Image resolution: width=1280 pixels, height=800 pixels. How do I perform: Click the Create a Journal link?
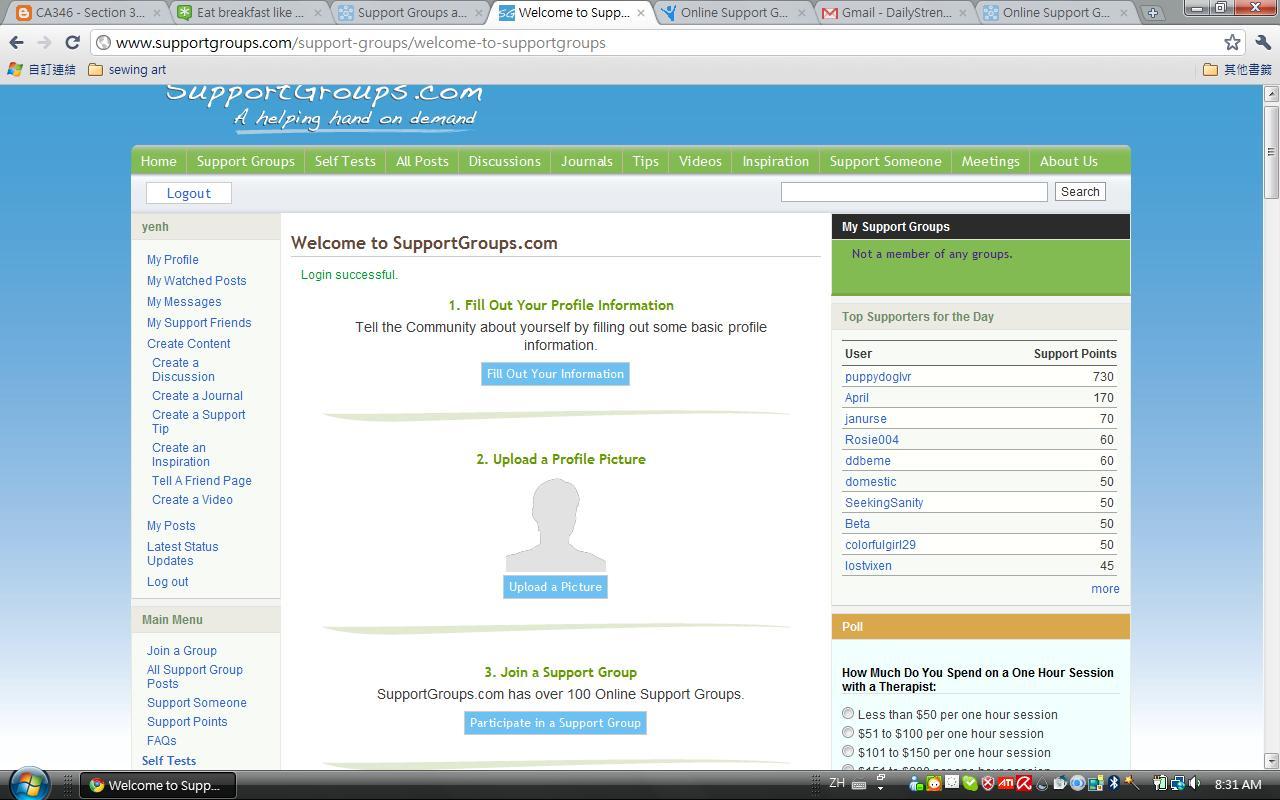click(197, 396)
